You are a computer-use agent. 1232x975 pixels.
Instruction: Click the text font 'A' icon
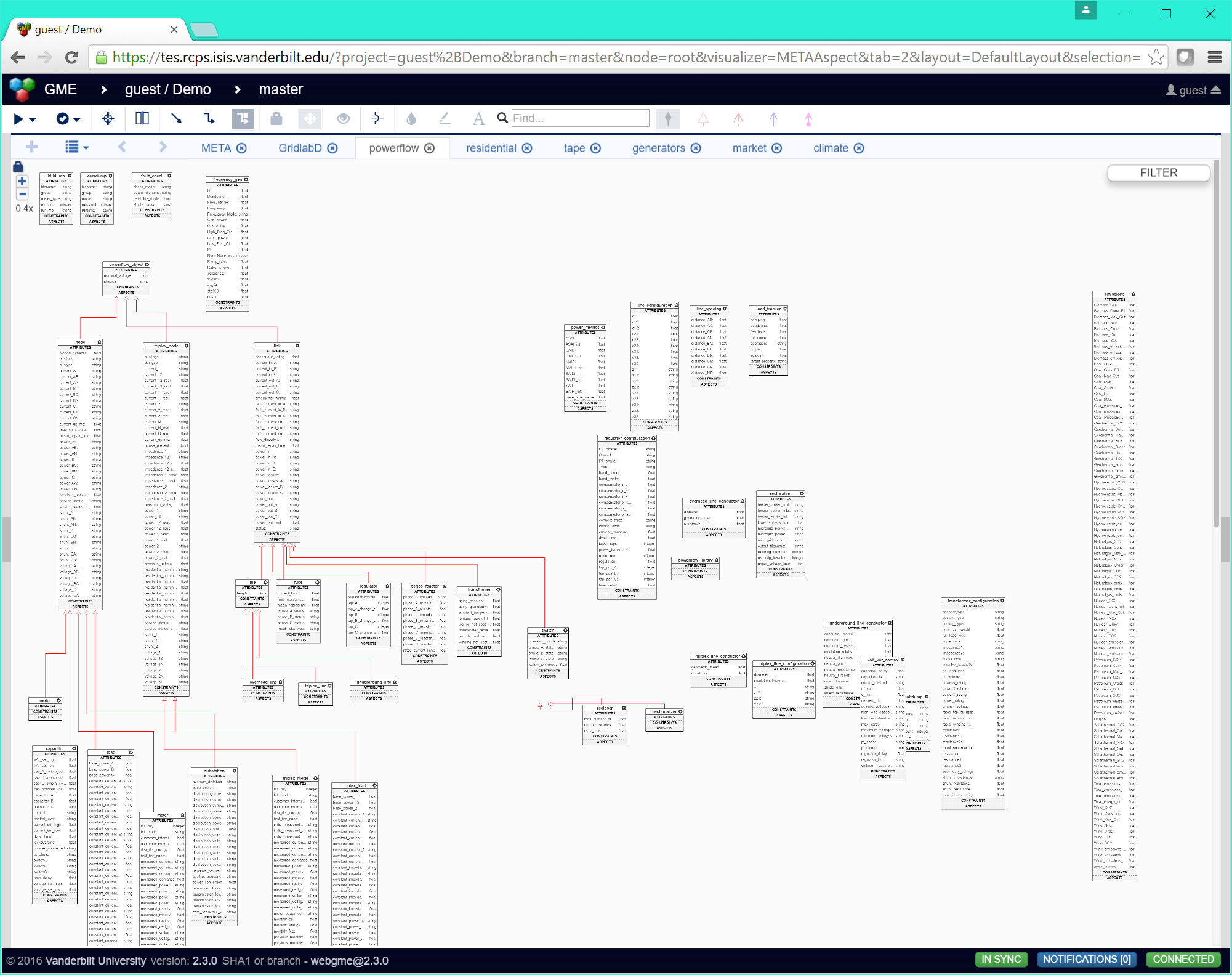[478, 119]
